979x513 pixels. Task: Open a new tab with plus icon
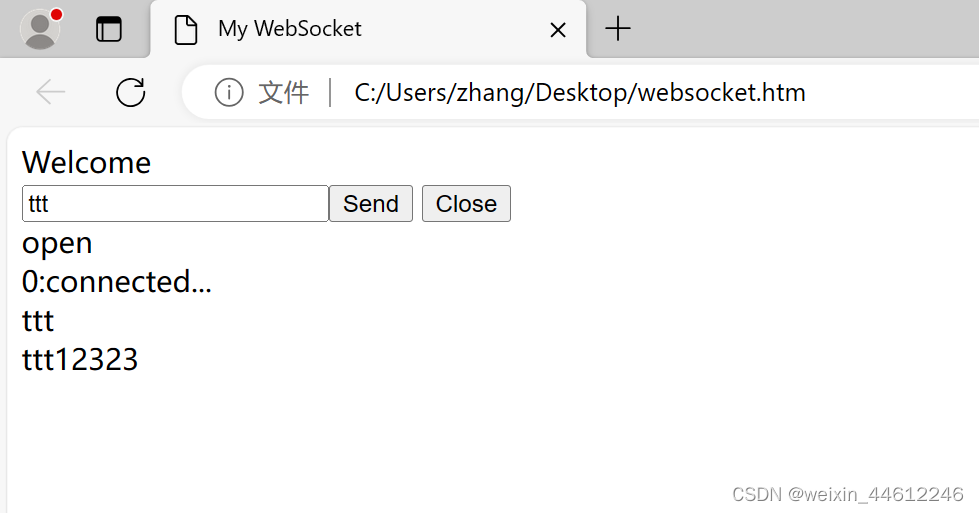click(x=618, y=29)
